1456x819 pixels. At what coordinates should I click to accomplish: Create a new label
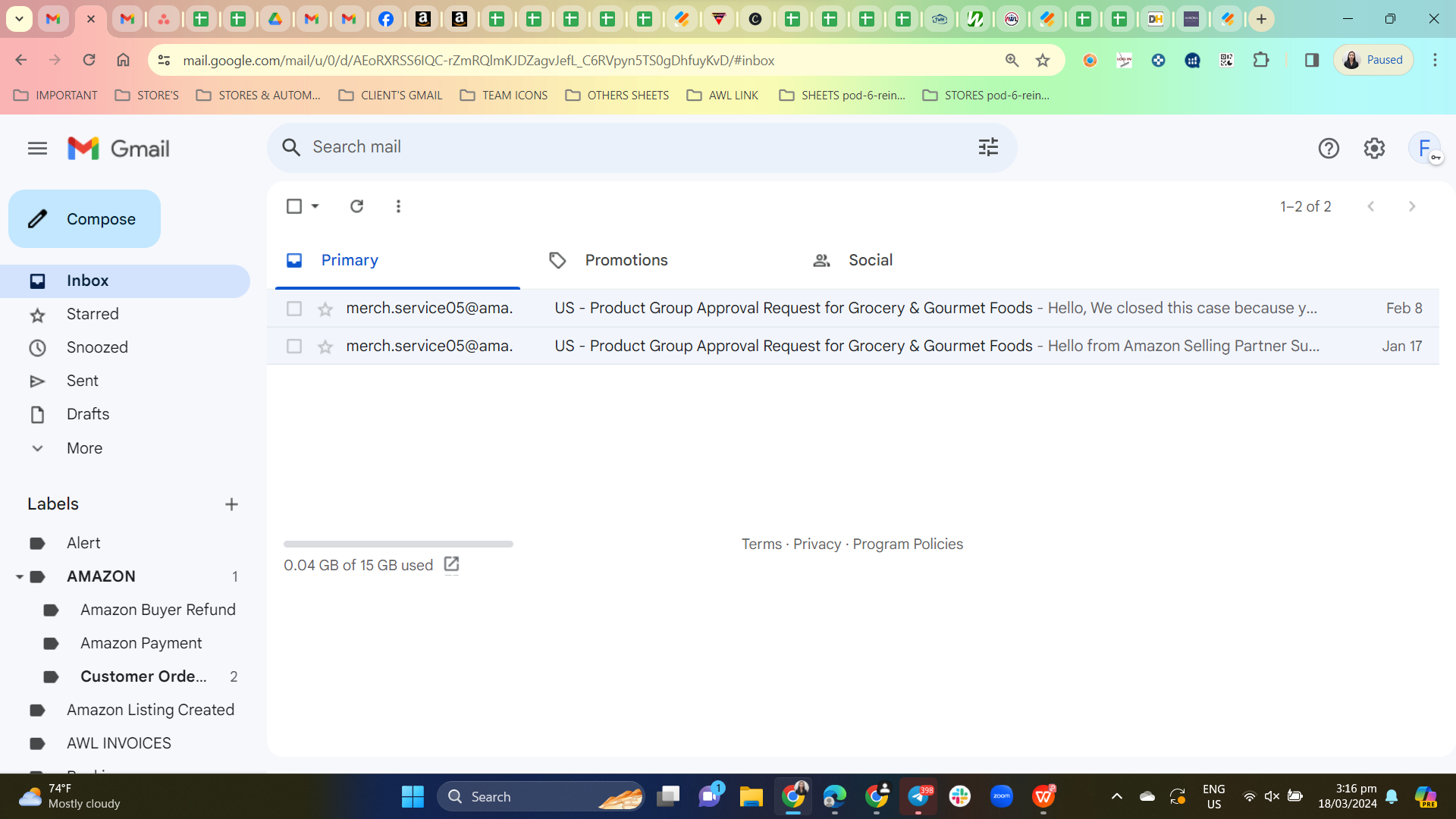pos(231,505)
